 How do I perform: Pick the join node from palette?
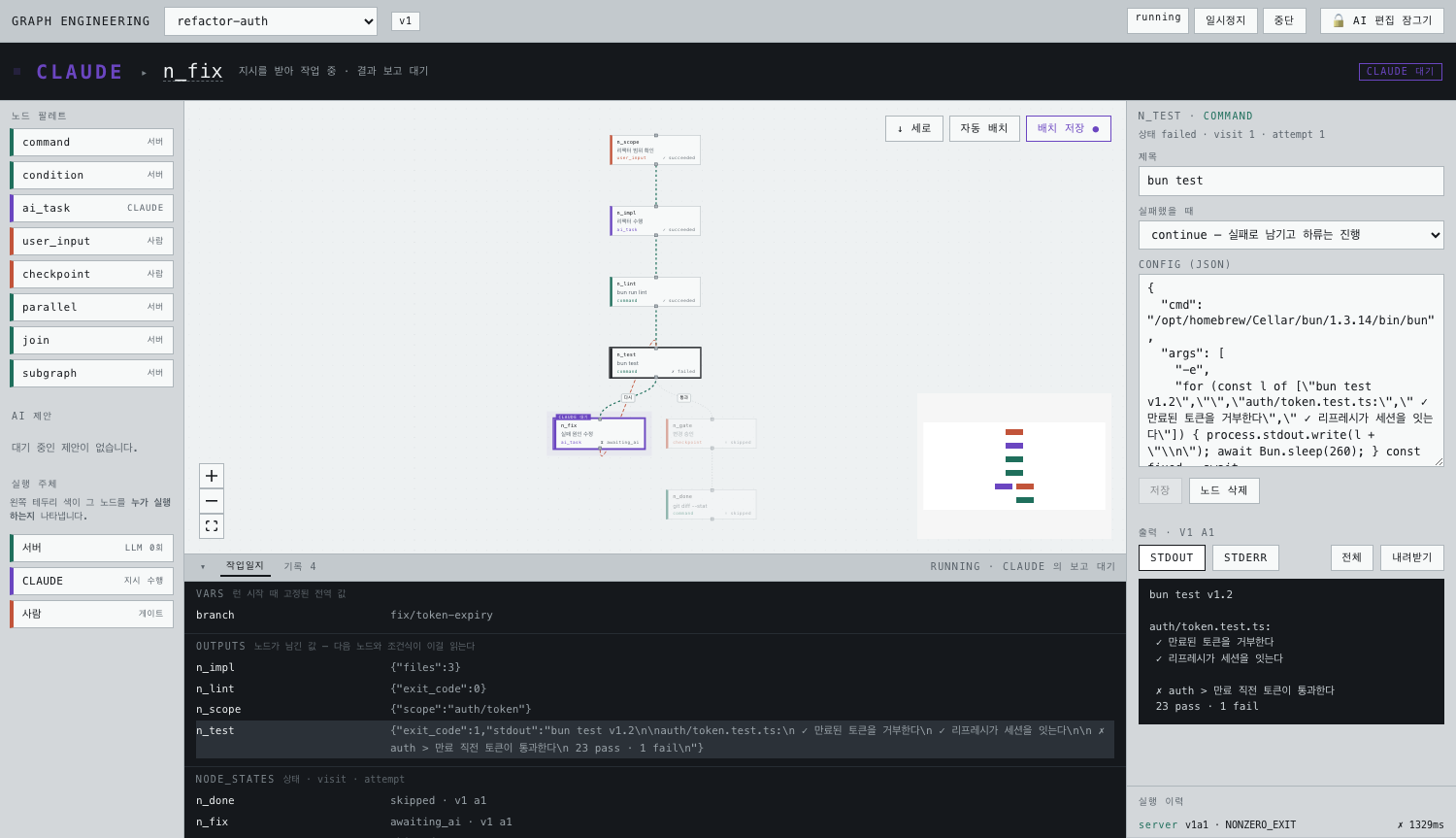[x=92, y=341]
